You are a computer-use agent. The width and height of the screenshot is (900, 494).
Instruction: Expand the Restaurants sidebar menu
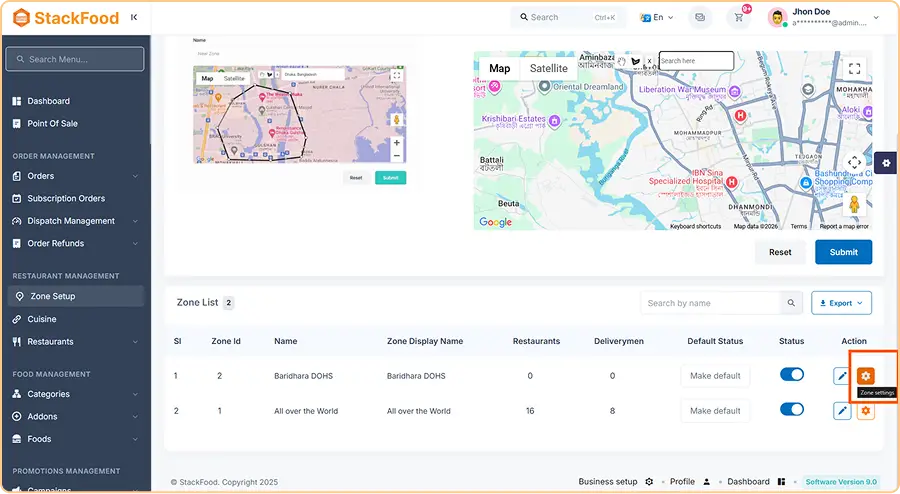point(75,341)
